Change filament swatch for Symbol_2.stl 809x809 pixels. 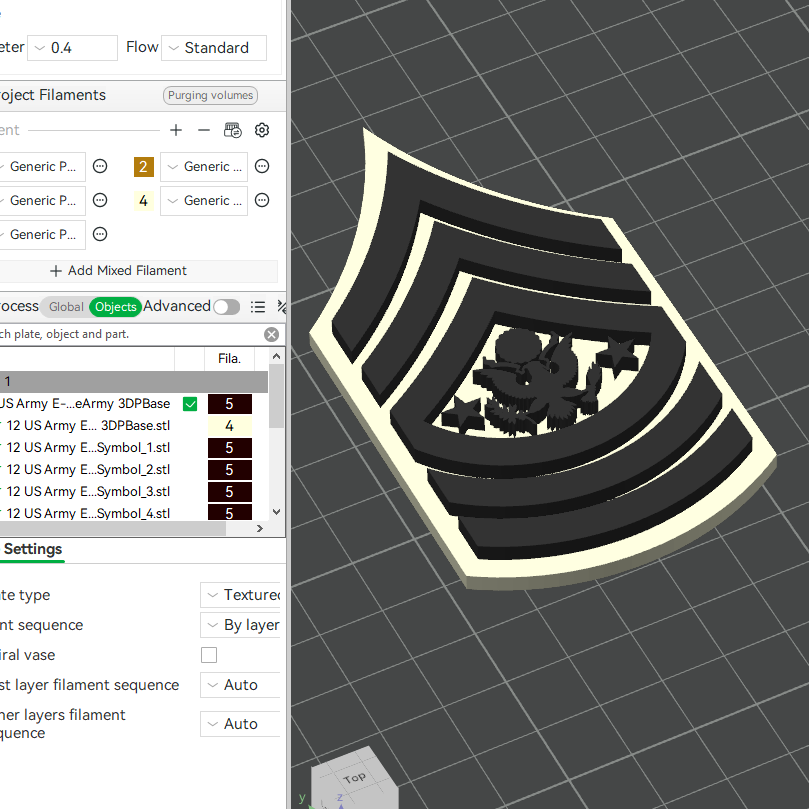(x=230, y=470)
